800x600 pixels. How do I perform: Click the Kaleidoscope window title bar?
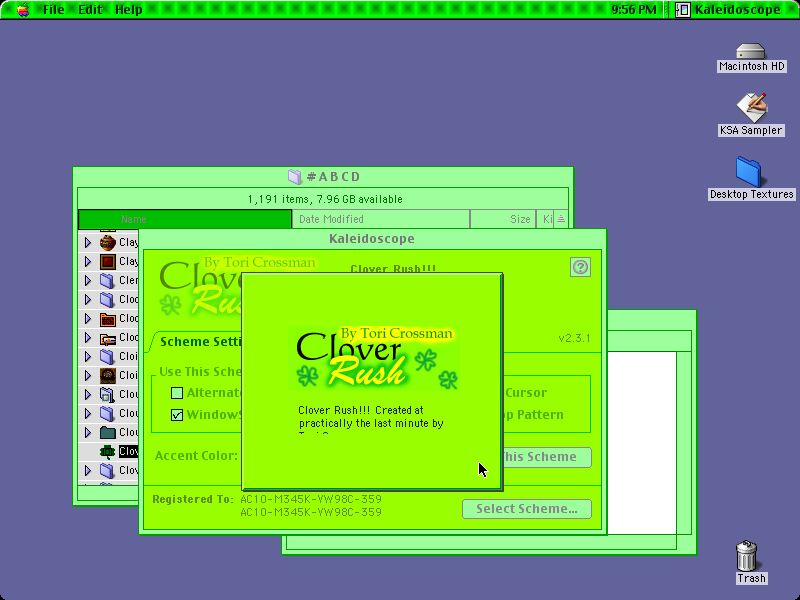click(x=372, y=238)
